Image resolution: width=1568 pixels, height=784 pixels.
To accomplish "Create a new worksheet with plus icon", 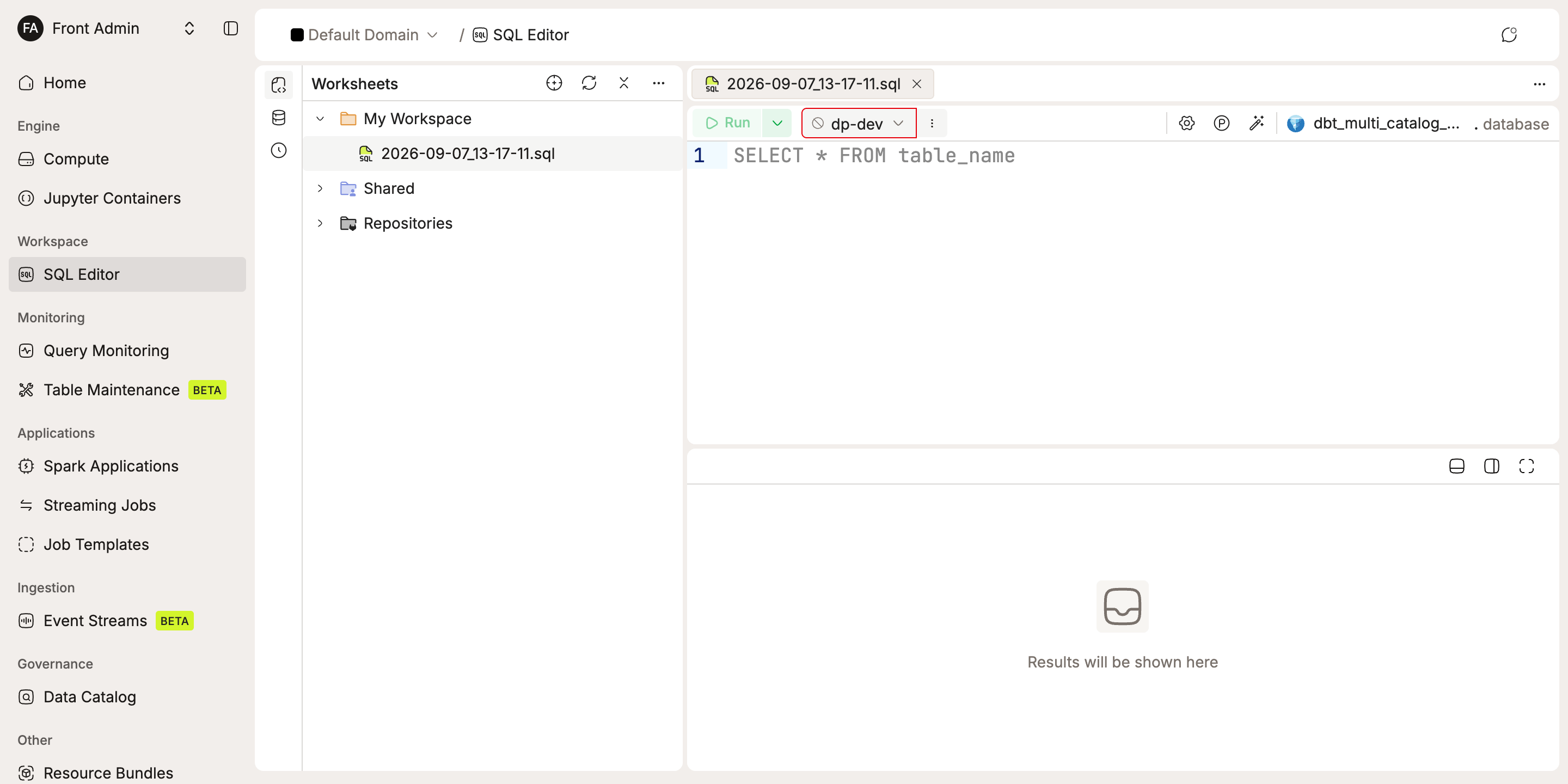I will [554, 83].
